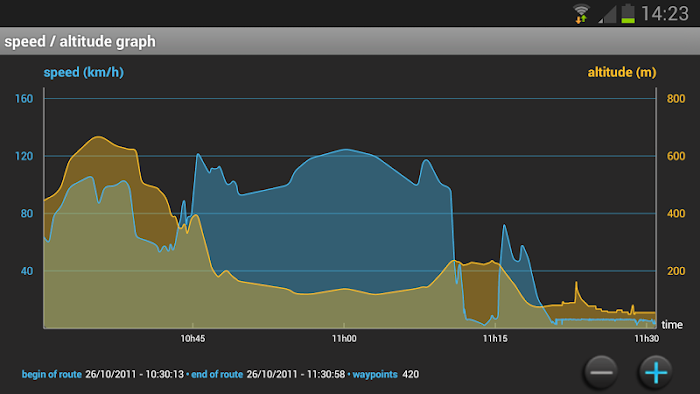The width and height of the screenshot is (700, 394).
Task: Select the altitude (m) axis label
Action: tap(622, 72)
